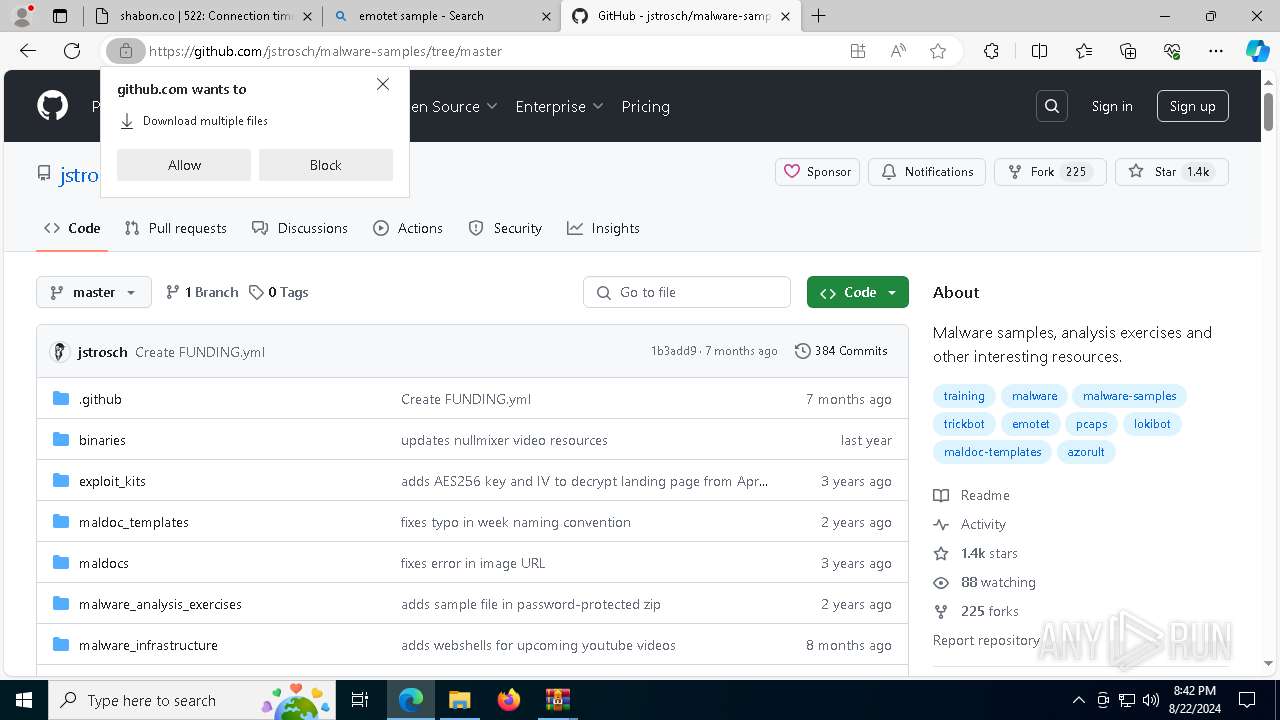The image size is (1280, 720).
Task: Click the favorites star in address bar
Action: tap(938, 51)
